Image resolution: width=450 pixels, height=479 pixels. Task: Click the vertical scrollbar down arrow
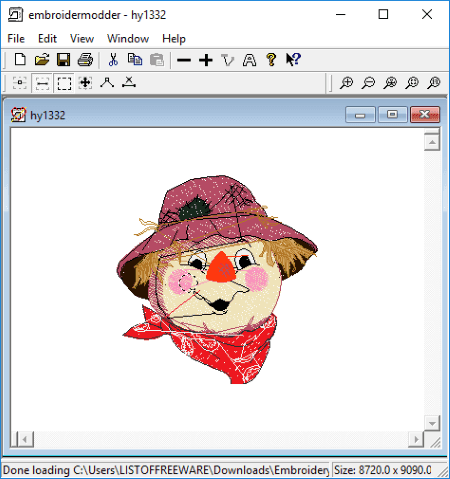[432, 424]
